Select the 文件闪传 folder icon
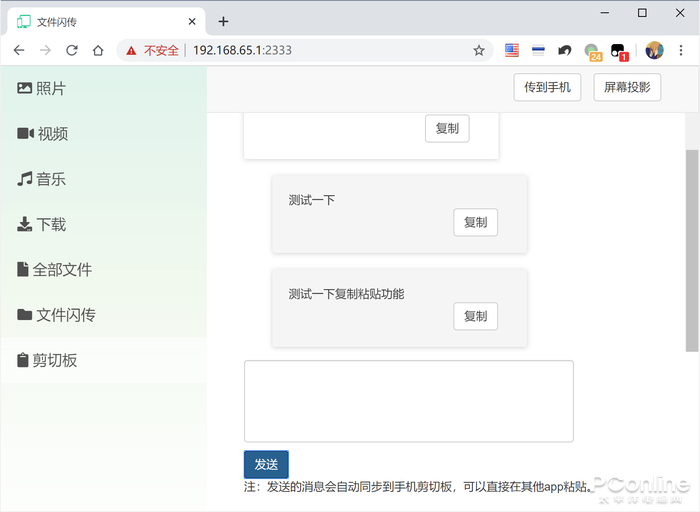This screenshot has width=700, height=512. click(x=25, y=315)
